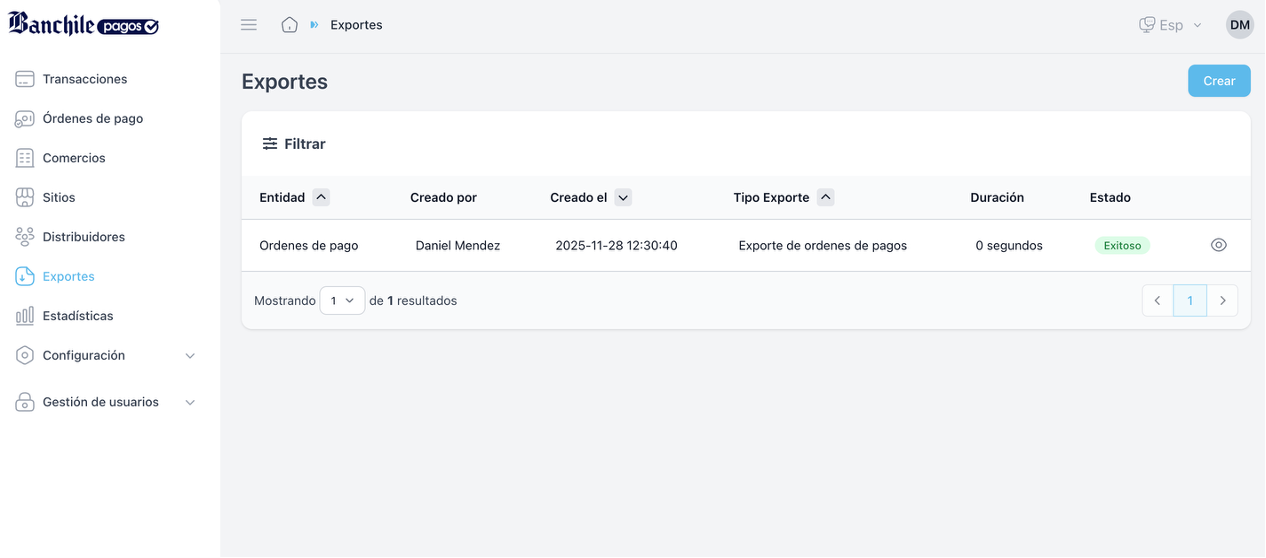Click the Exportes download icon in sidebar
The height and width of the screenshot is (558, 1266).
click(x=25, y=277)
